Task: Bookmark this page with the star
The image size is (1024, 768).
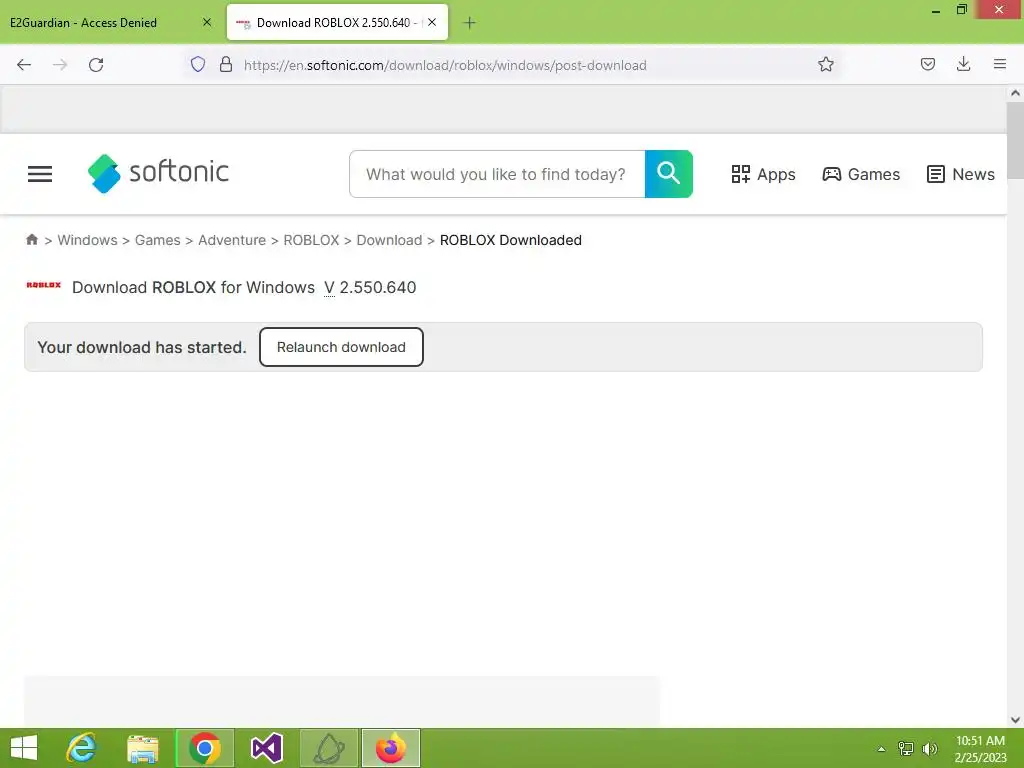Action: (825, 64)
